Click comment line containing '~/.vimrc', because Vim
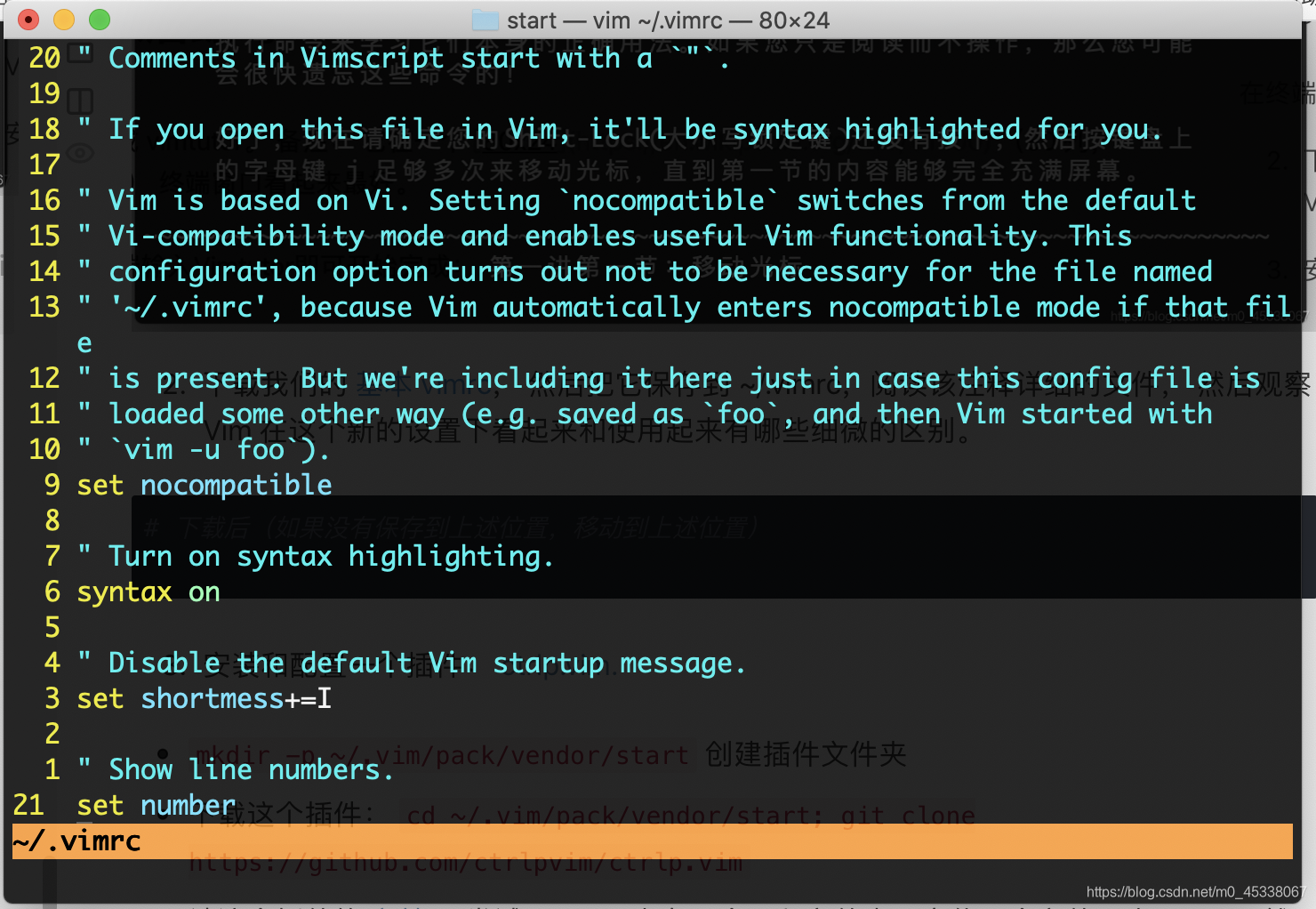 click(x=685, y=307)
